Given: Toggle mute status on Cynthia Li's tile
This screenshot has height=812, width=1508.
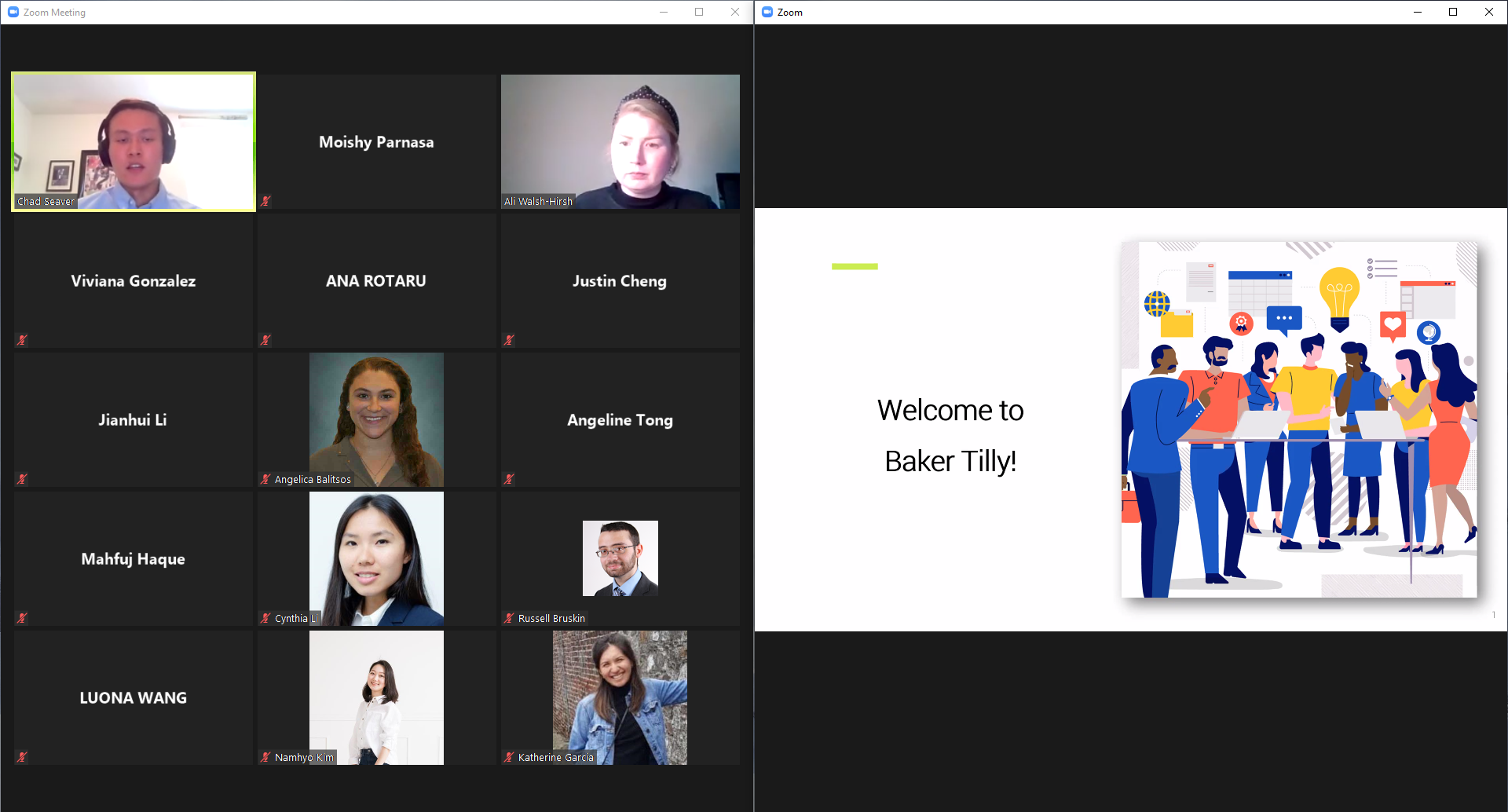Looking at the screenshot, I should pyautogui.click(x=265, y=618).
